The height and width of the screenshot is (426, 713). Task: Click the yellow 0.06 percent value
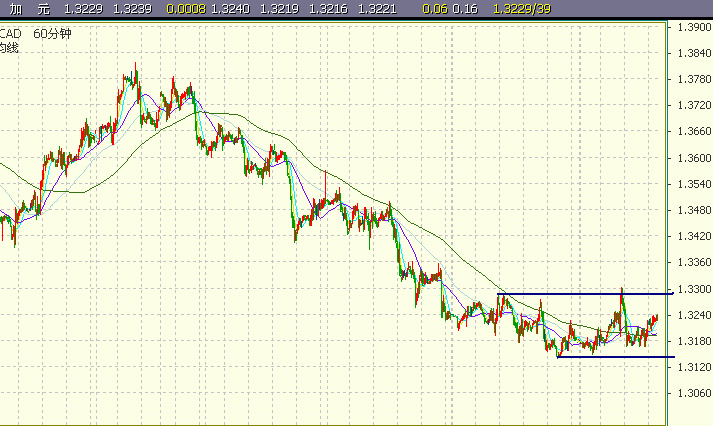coord(435,9)
